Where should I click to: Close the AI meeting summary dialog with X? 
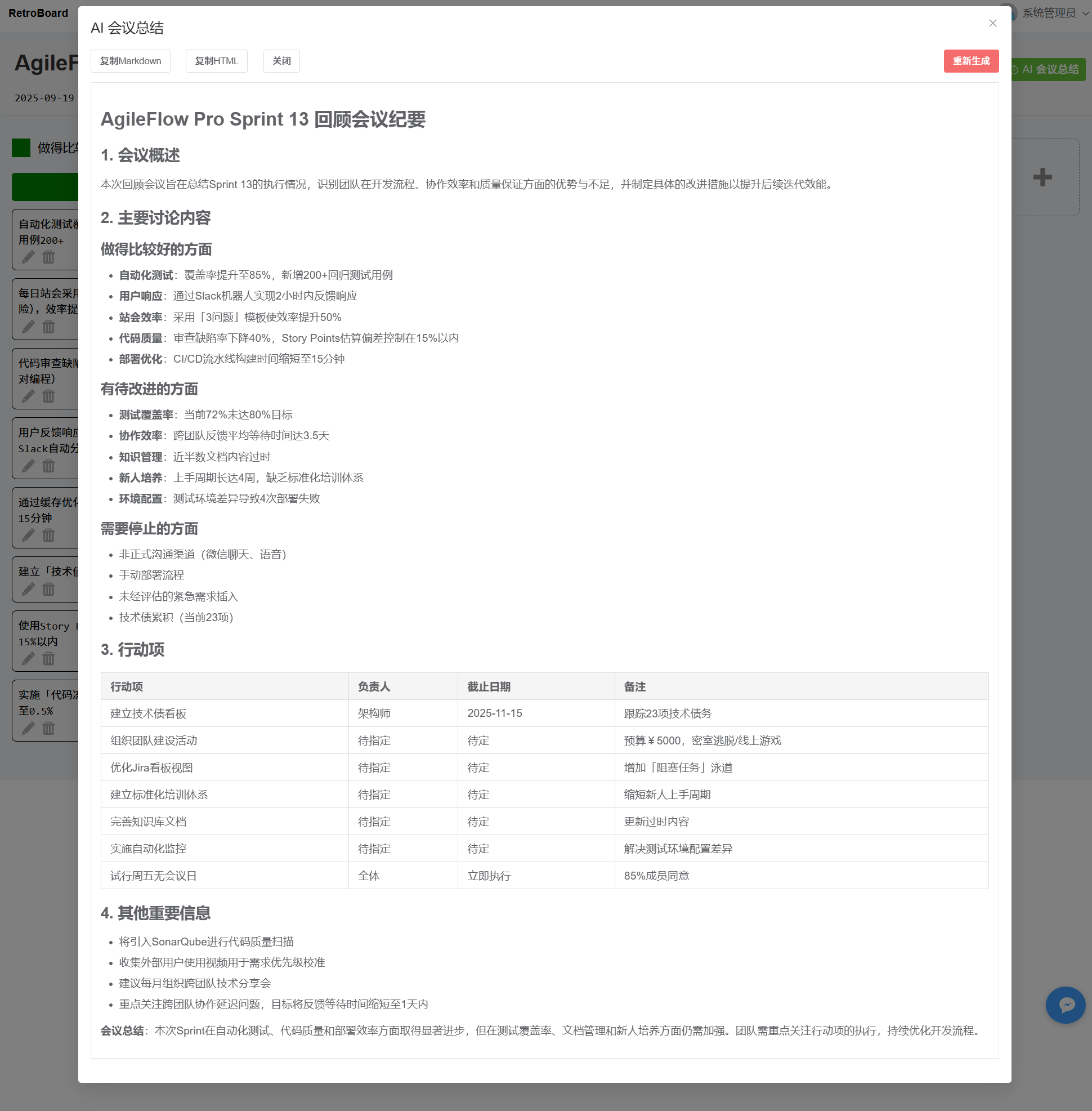992,23
